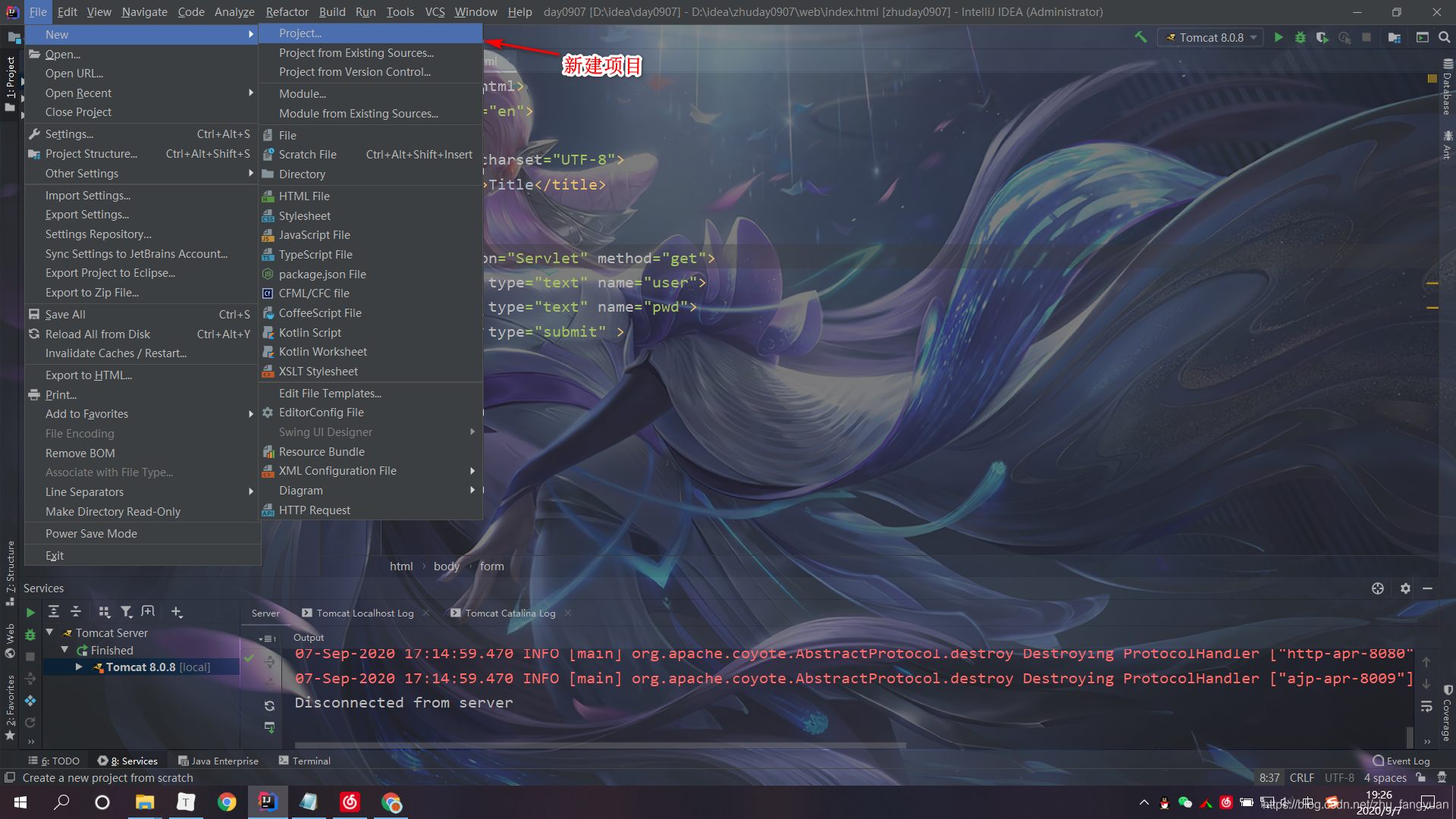
Task: Open the Refactor menu in menu bar
Action: click(x=287, y=12)
